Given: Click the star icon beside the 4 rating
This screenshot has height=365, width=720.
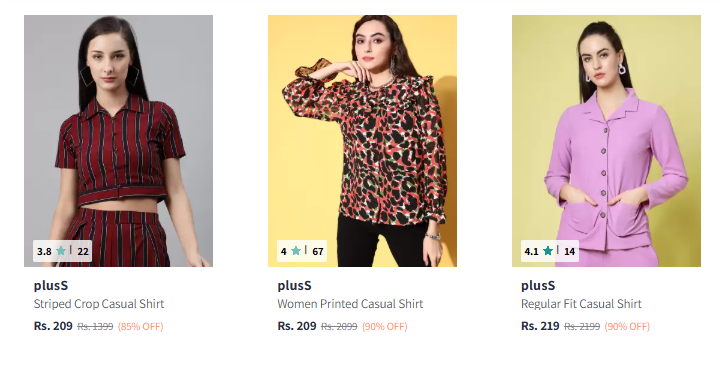Looking at the screenshot, I should 296,251.
